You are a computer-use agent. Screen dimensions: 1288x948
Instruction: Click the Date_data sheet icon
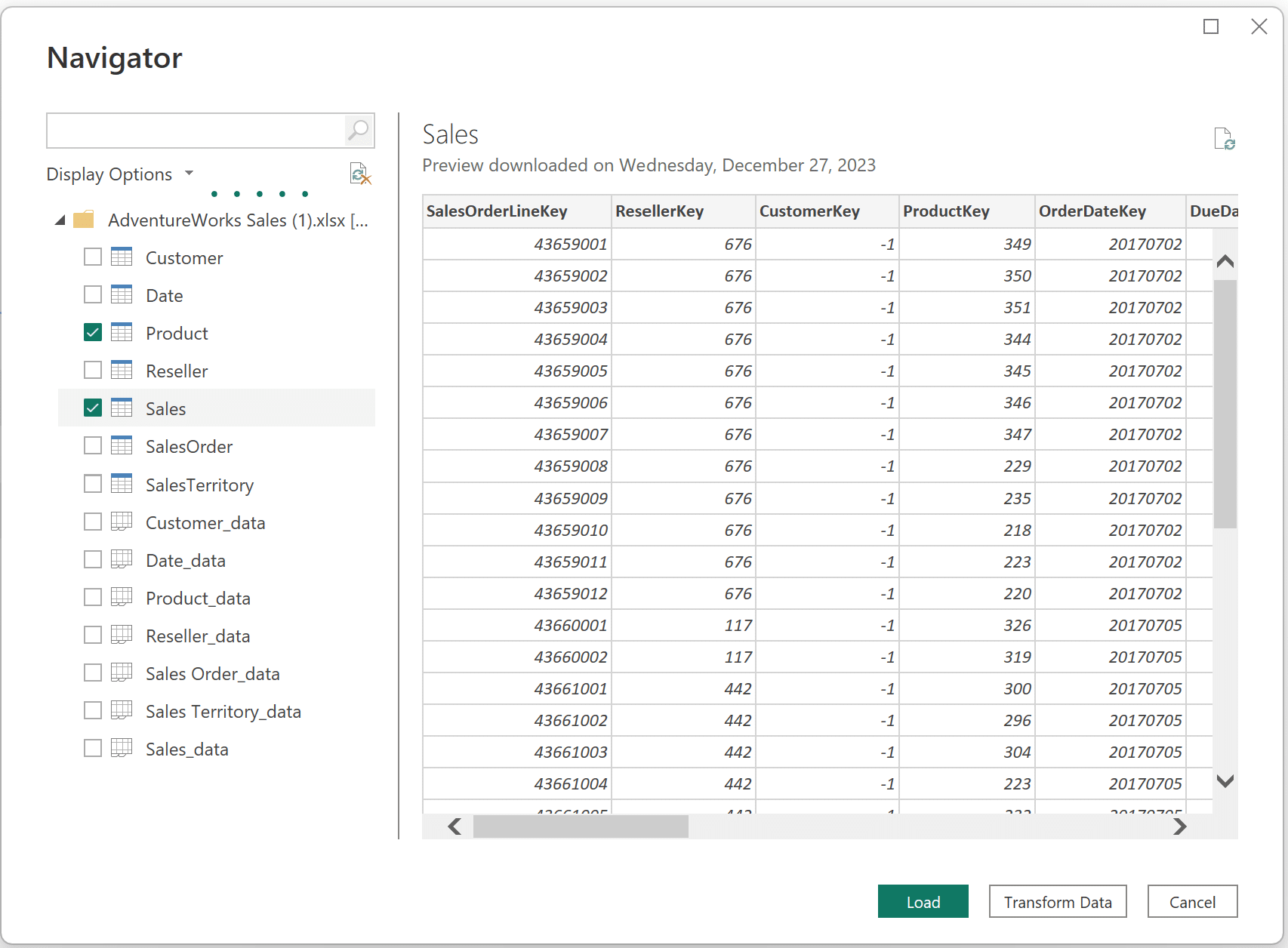pyautogui.click(x=122, y=559)
